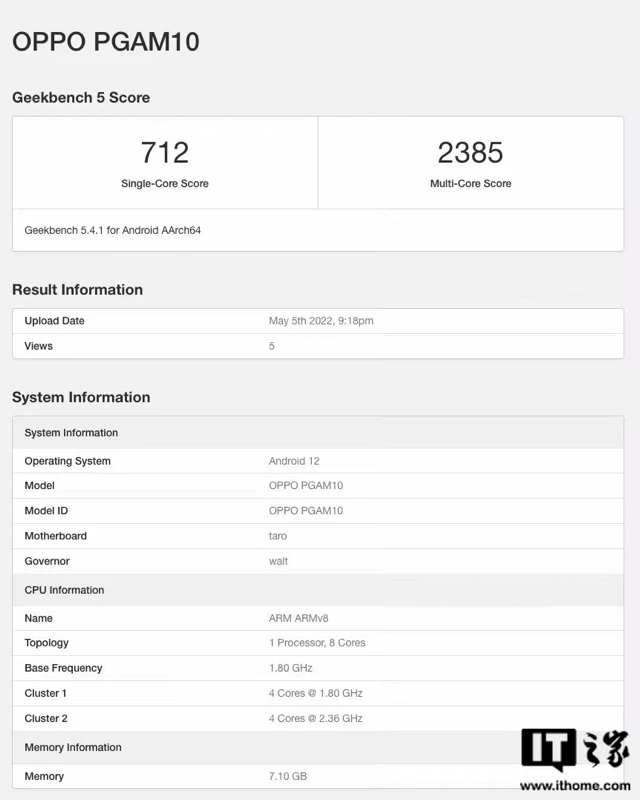Screen dimensions: 640x800
Task: Select OPPO PGAM10 value in Model ID row
Action: pyautogui.click(x=306, y=511)
